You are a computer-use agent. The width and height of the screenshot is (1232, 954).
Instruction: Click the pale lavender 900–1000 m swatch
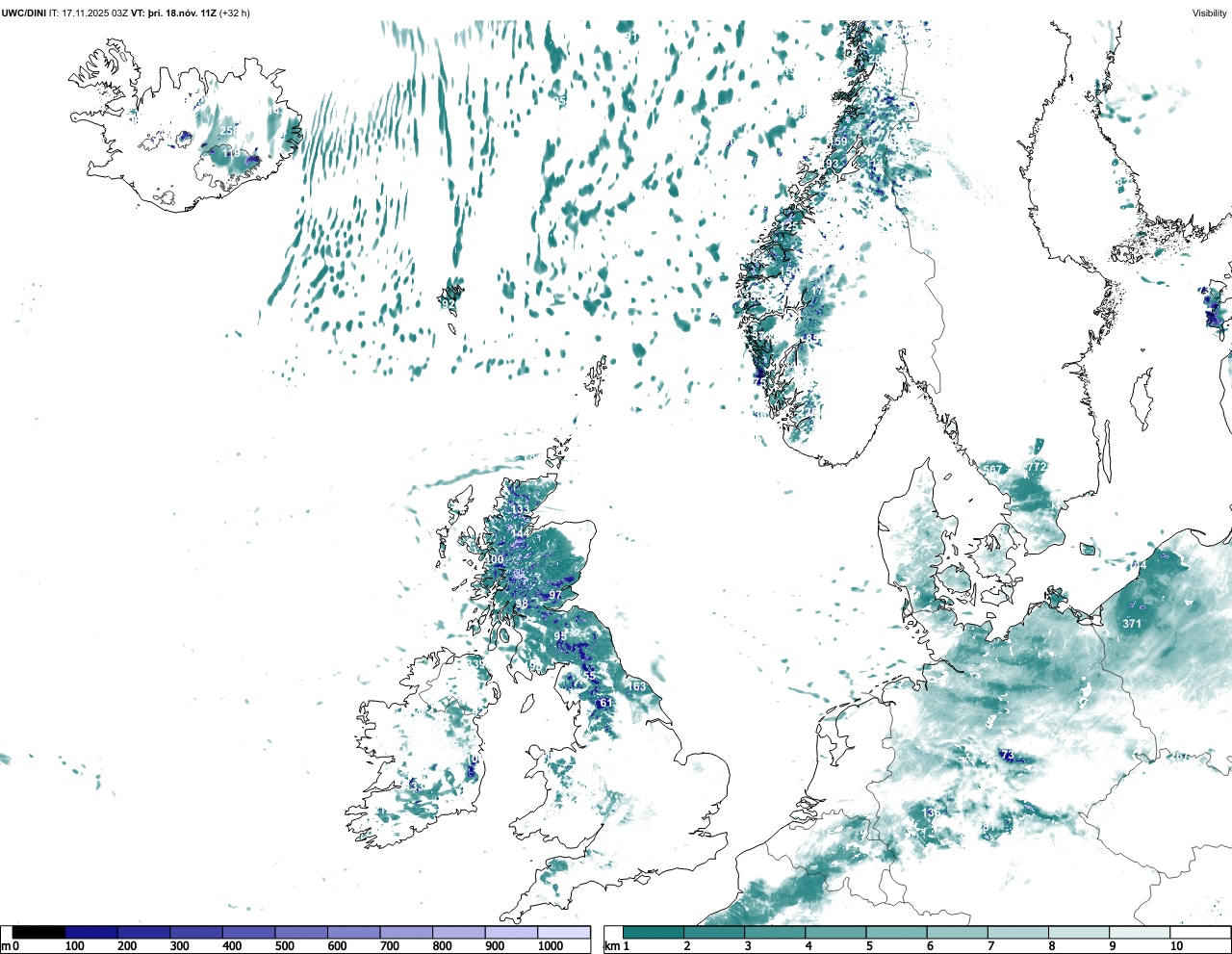[x=511, y=933]
